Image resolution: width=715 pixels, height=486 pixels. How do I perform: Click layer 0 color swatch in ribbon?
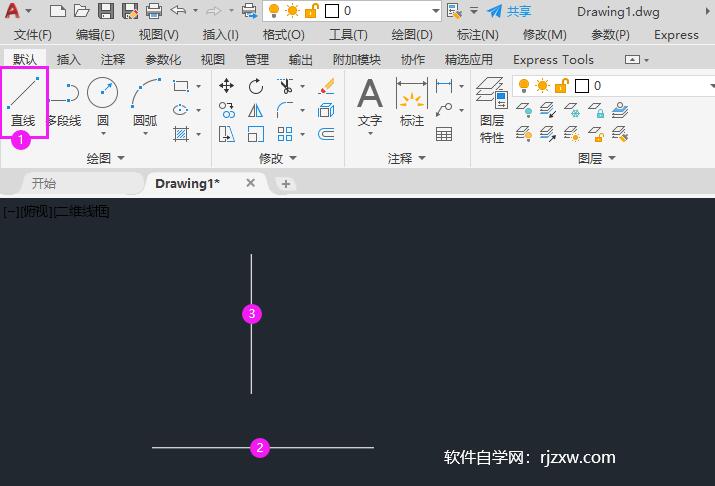582,86
